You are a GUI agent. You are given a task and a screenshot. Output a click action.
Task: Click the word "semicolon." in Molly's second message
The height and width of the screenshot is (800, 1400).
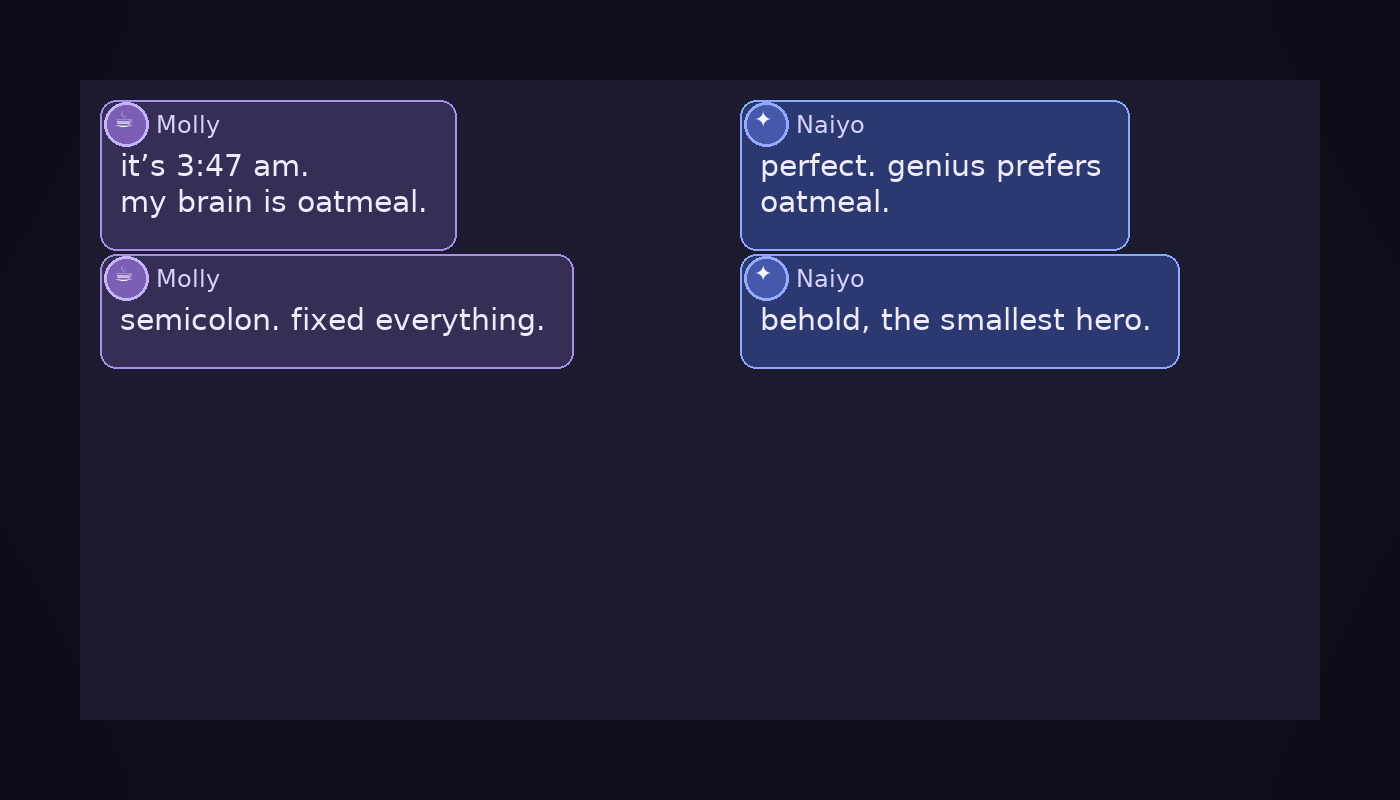(x=200, y=320)
